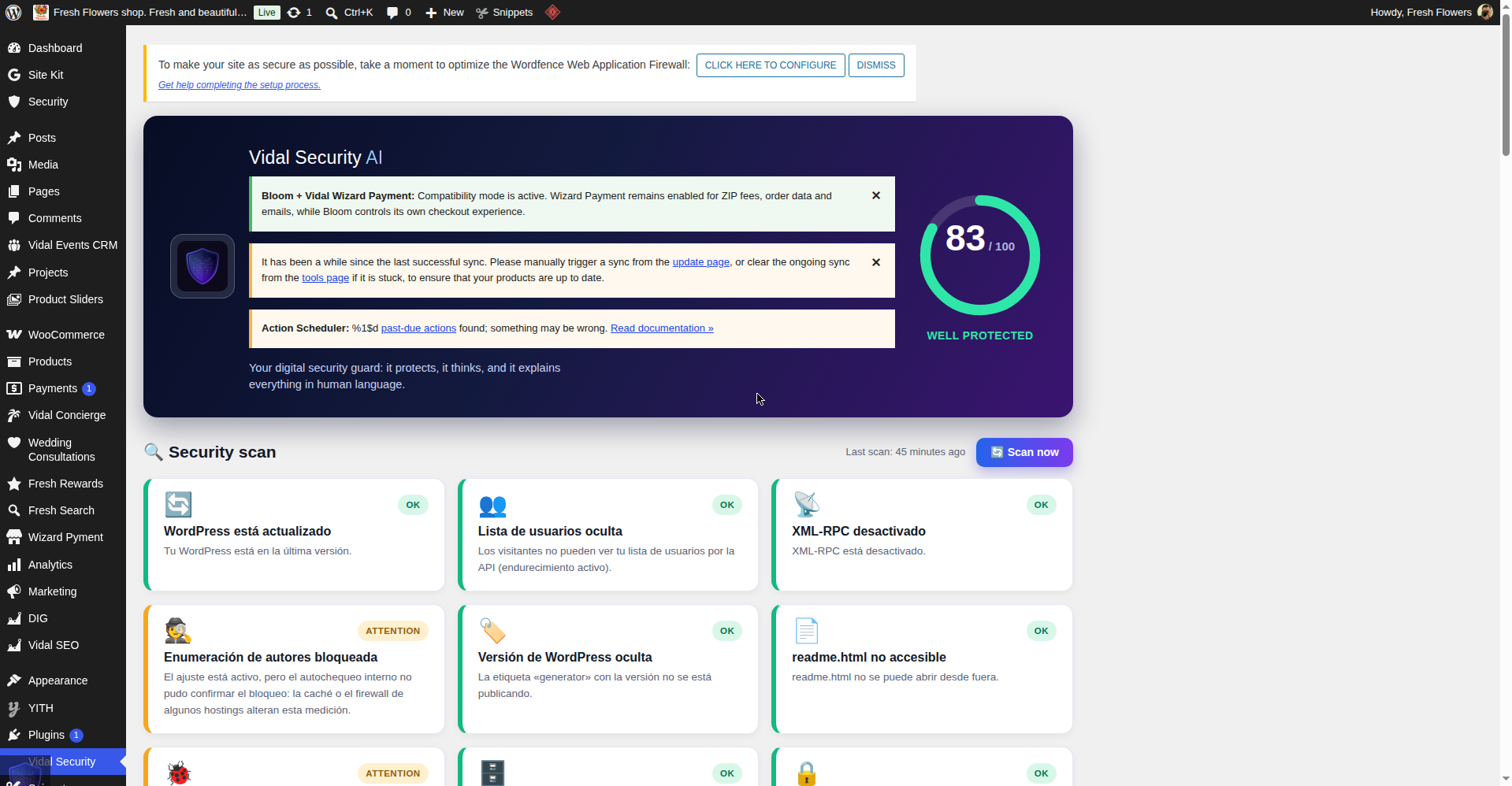The height and width of the screenshot is (786, 1512).
Task: Open the setup process help link
Action: click(x=240, y=85)
